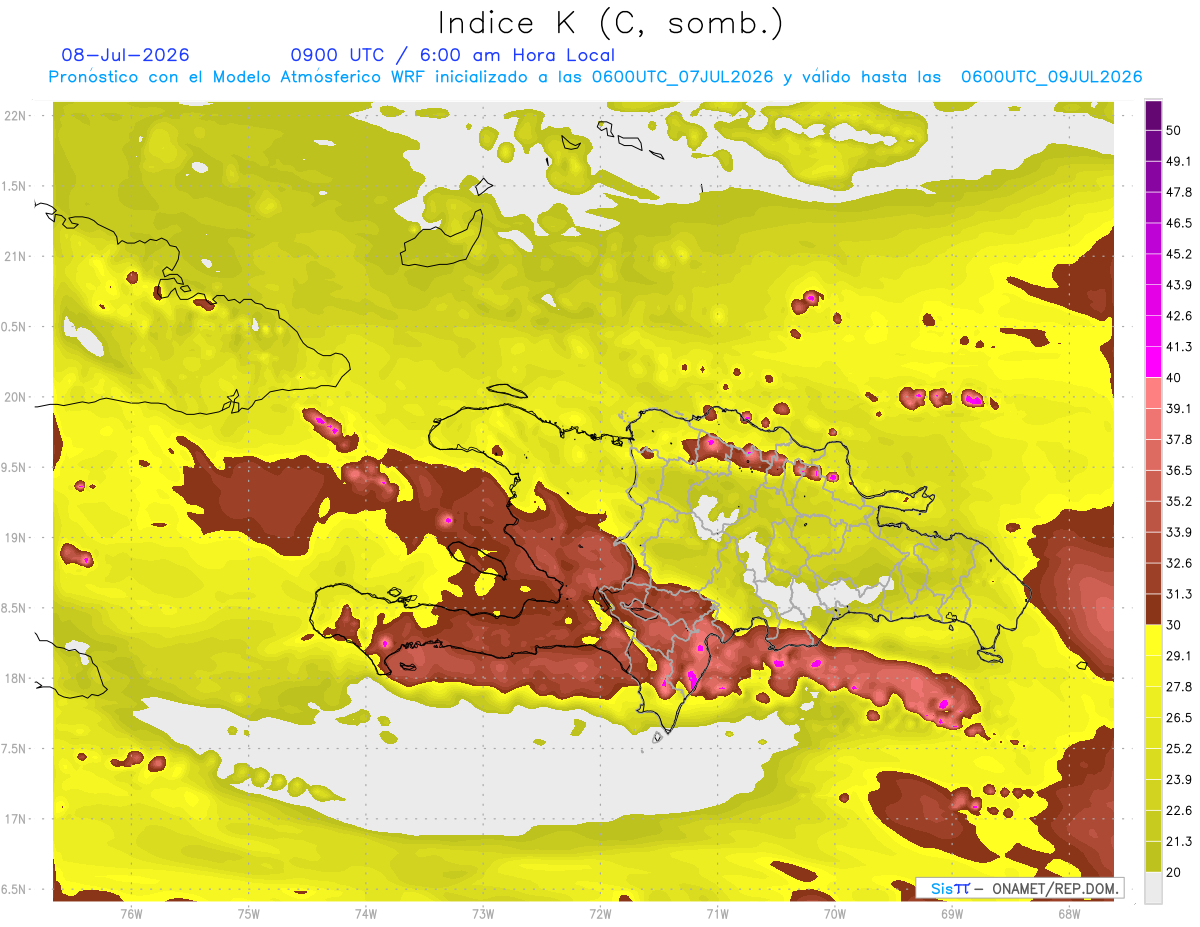The width and height of the screenshot is (1200, 927).
Task: Click the longitude axis label '70W'
Action: [835, 913]
